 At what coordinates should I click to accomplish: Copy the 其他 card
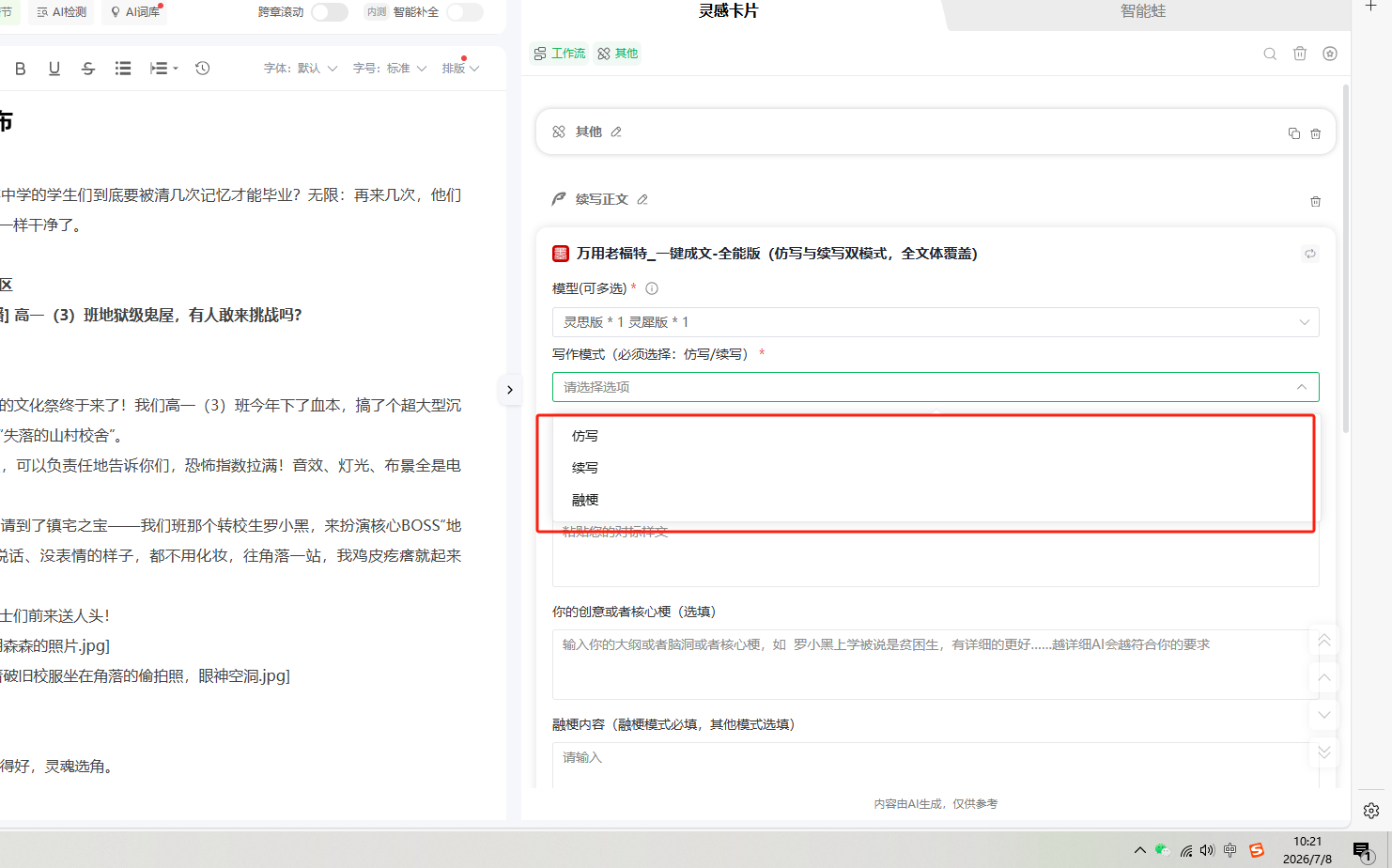click(1294, 133)
